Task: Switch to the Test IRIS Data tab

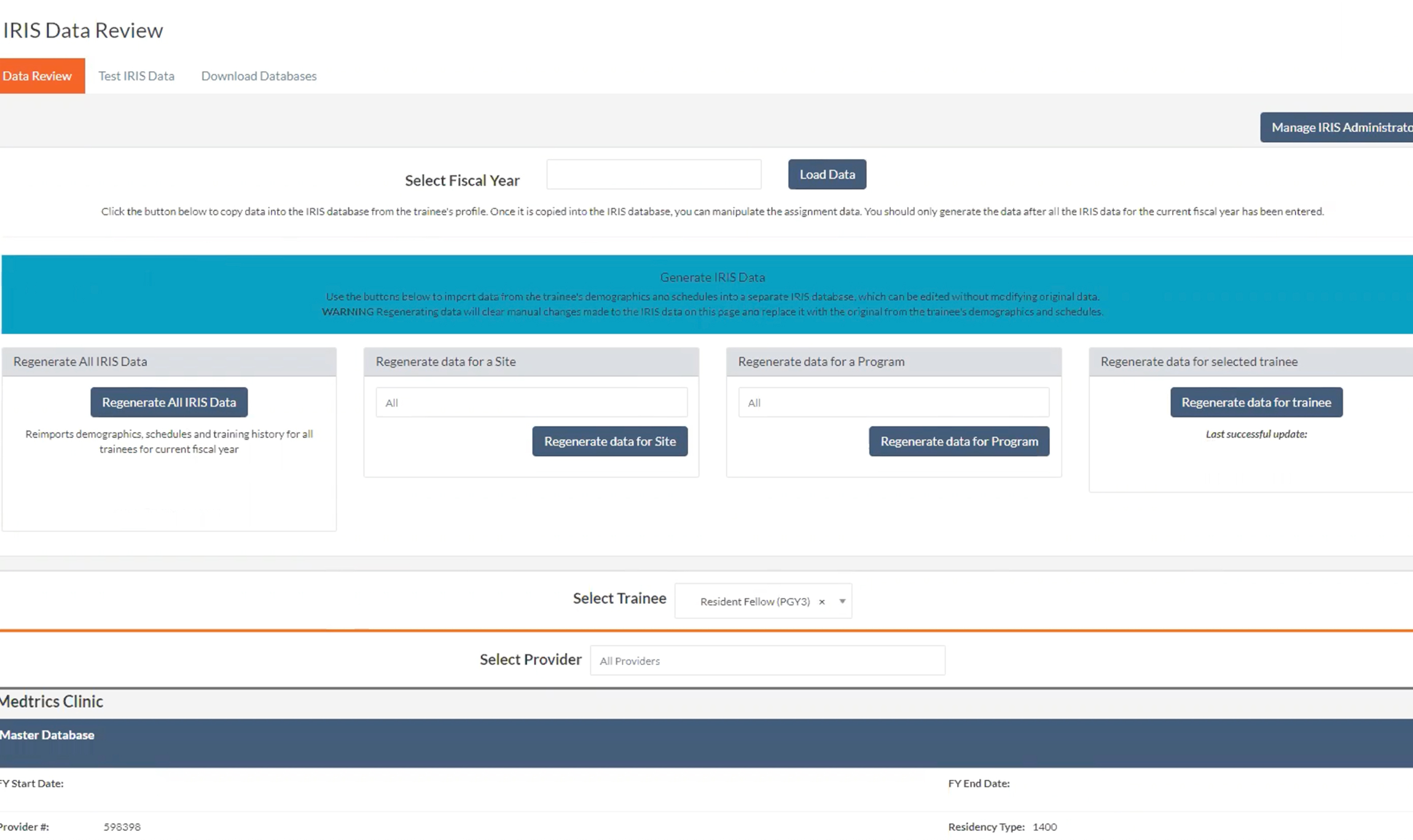Action: pos(136,76)
